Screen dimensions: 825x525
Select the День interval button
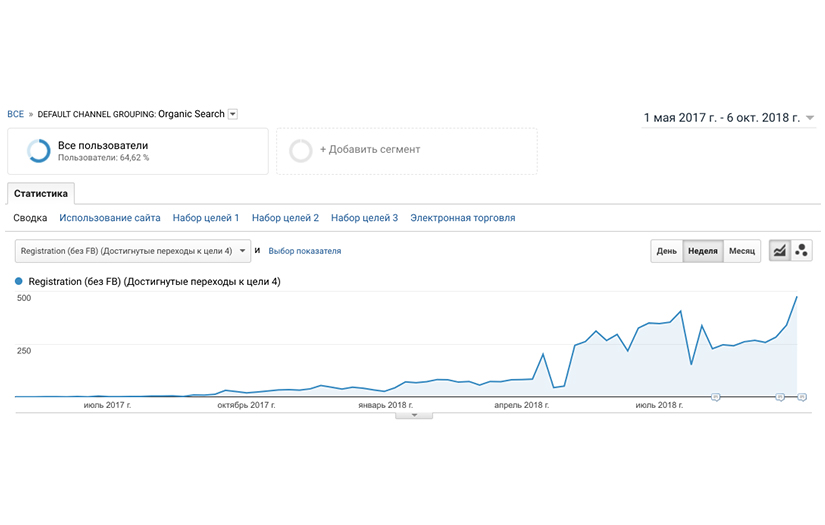[x=666, y=251]
